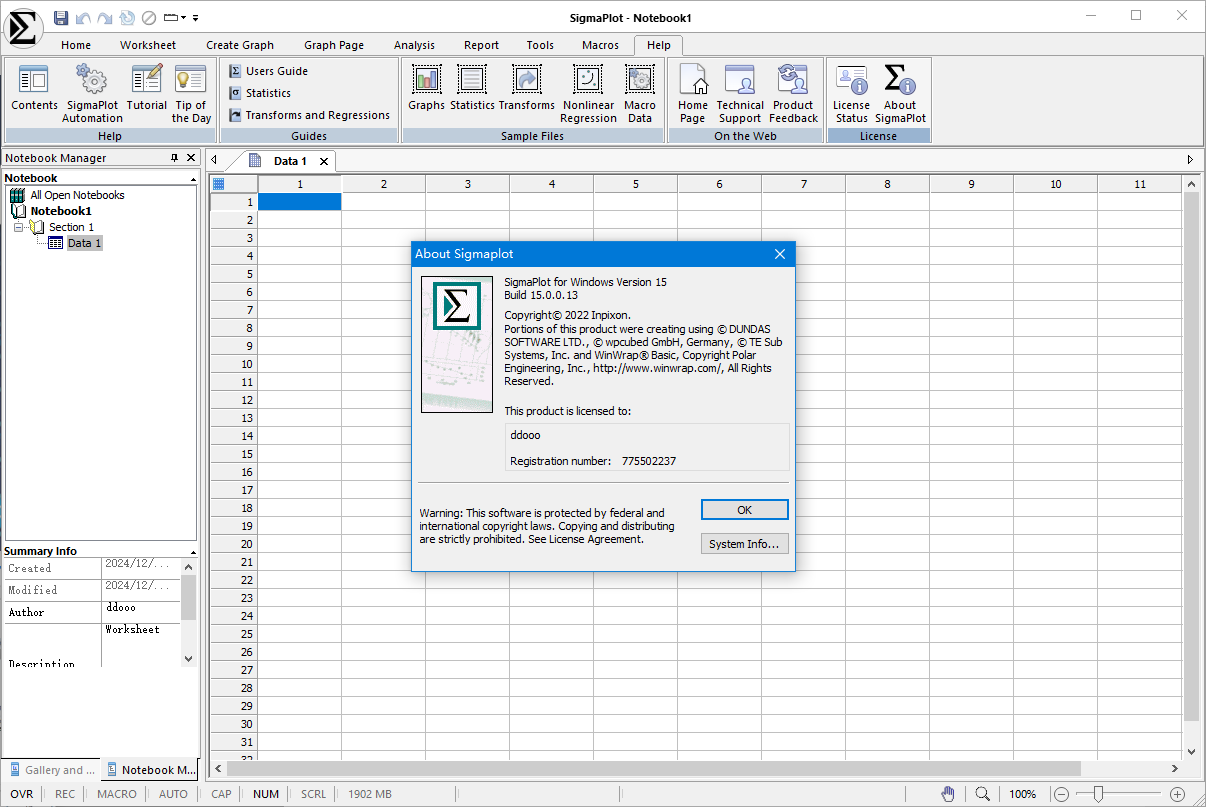Screen dimensions: 1206x807
Task: Toggle the CAP indicator in status bar
Action: pyautogui.click(x=221, y=794)
